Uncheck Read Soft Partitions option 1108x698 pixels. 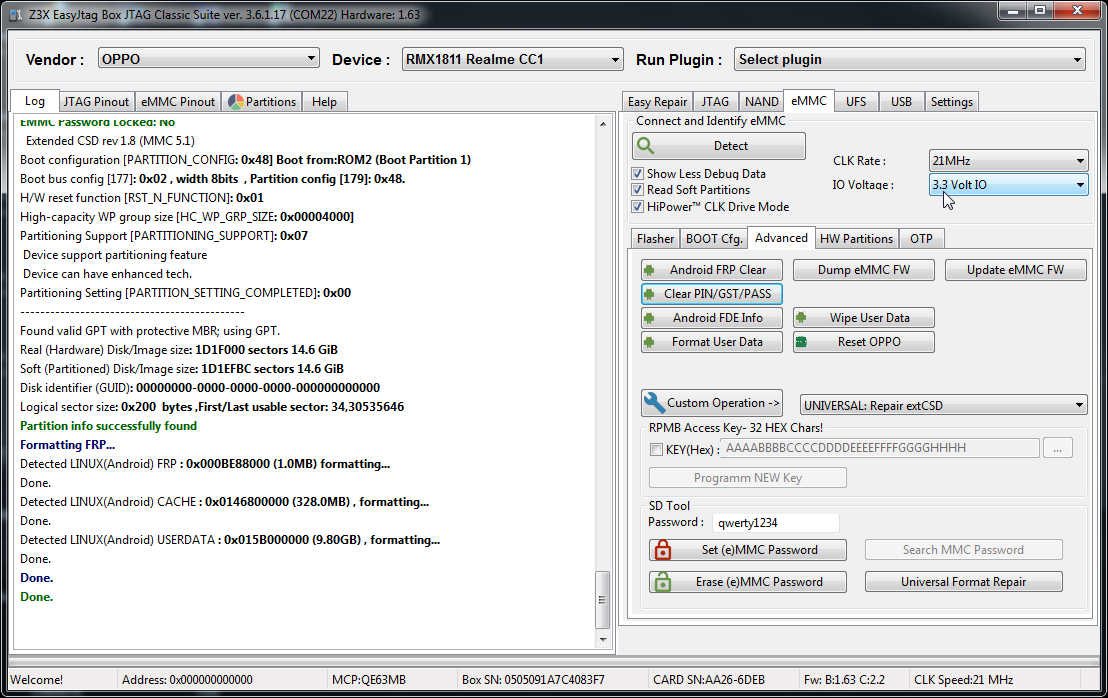pyautogui.click(x=638, y=190)
